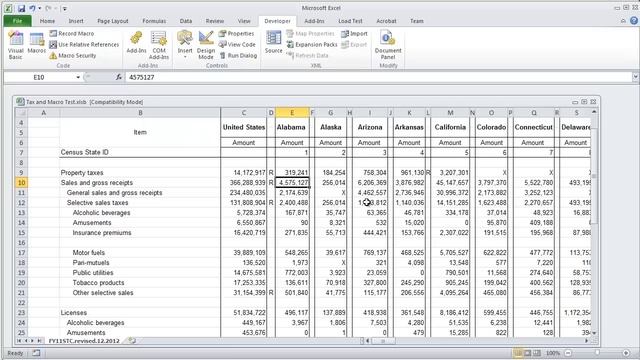Start Record Macro
Screen dimensions: 640x360
(72, 33)
